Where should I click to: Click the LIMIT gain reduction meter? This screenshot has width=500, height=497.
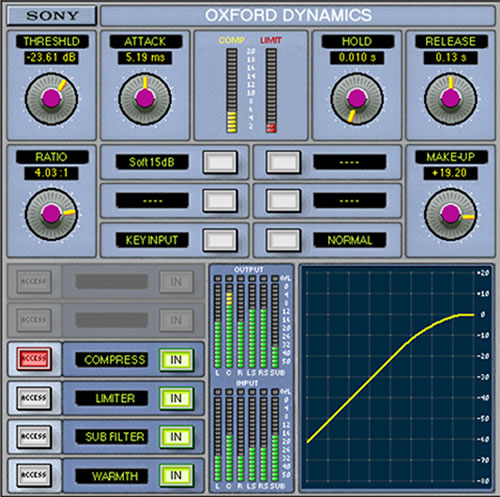pos(271,90)
